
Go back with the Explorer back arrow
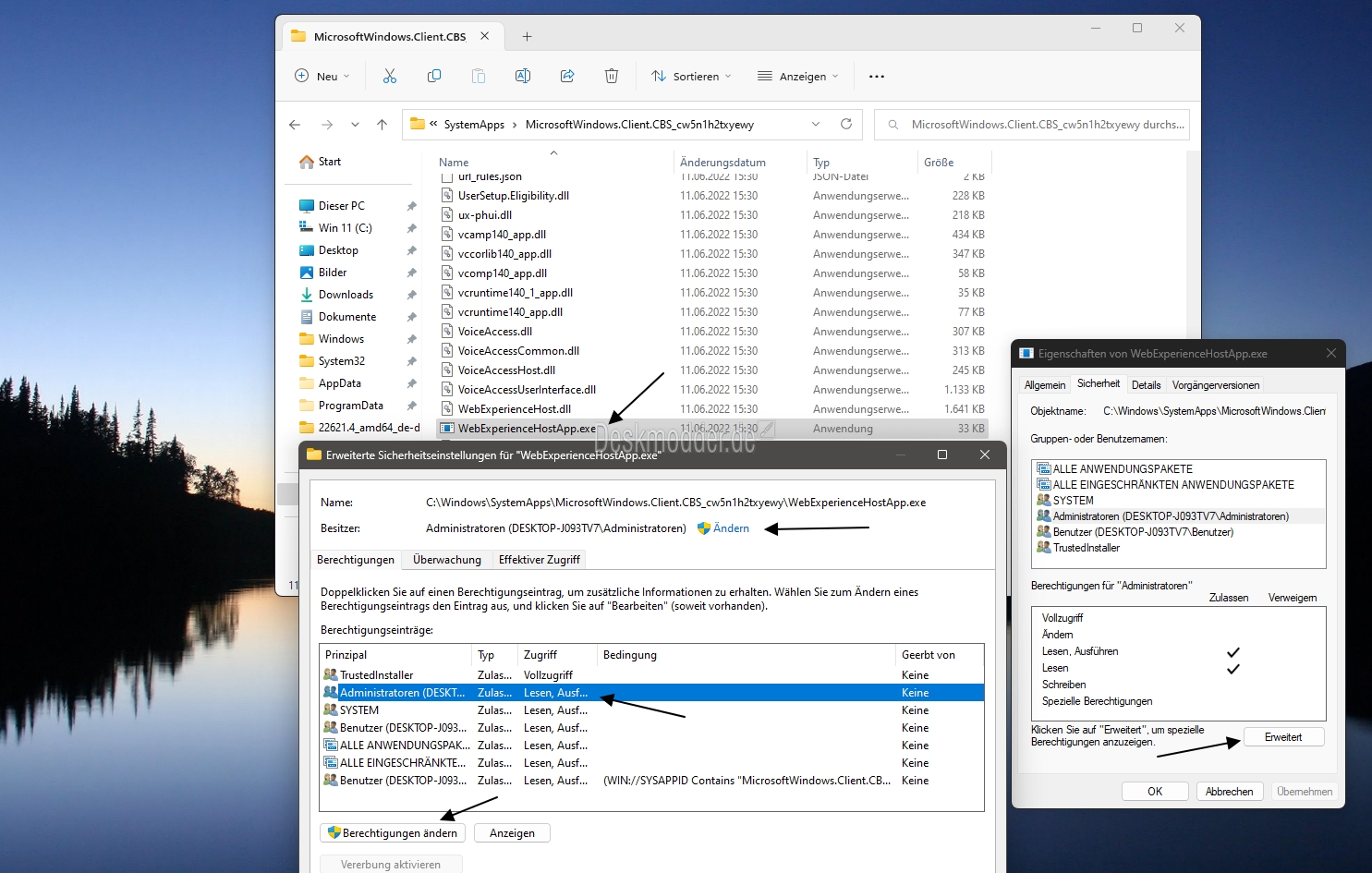coord(295,125)
